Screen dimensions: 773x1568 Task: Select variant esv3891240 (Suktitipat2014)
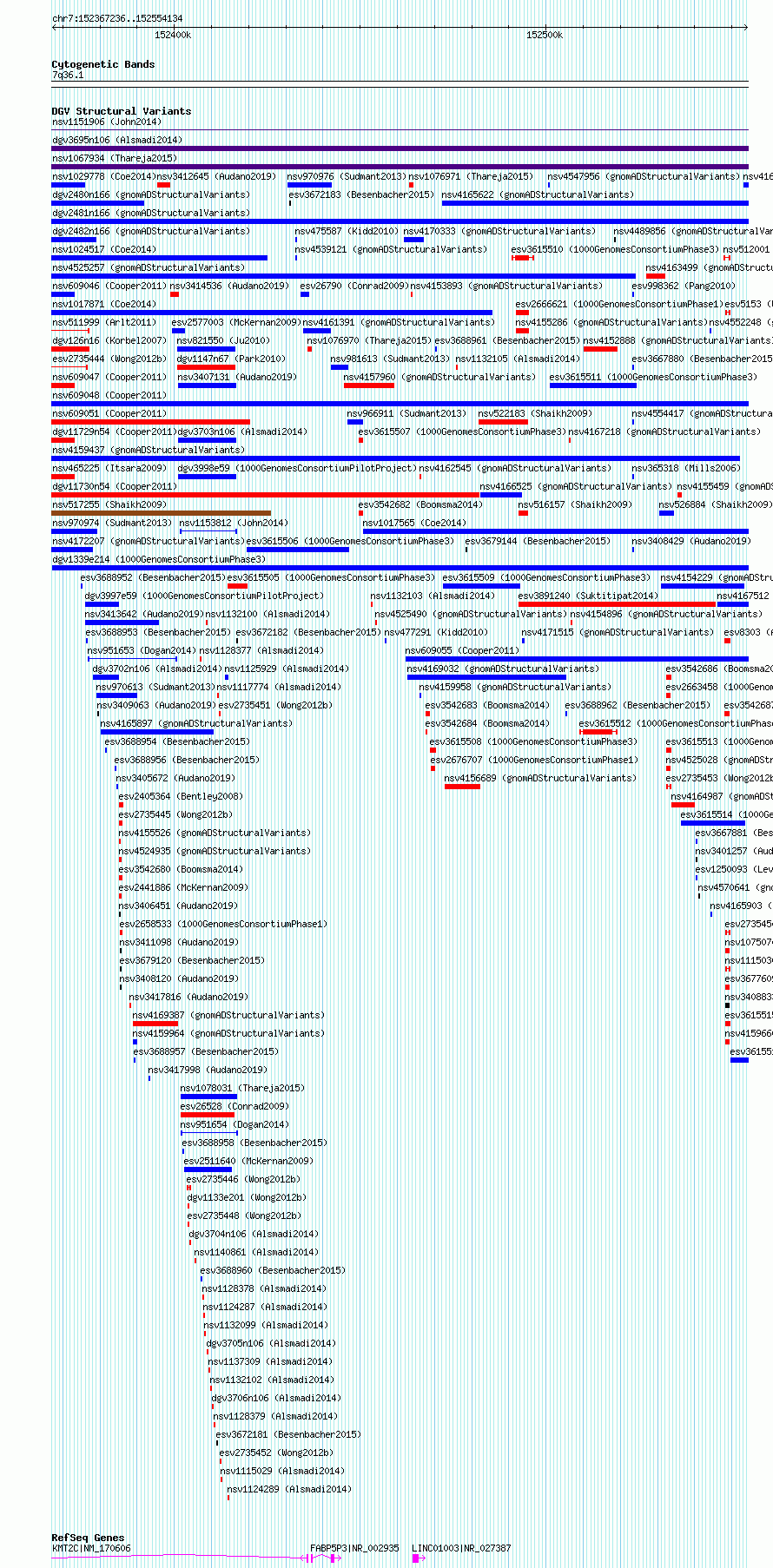pyautogui.click(x=588, y=596)
